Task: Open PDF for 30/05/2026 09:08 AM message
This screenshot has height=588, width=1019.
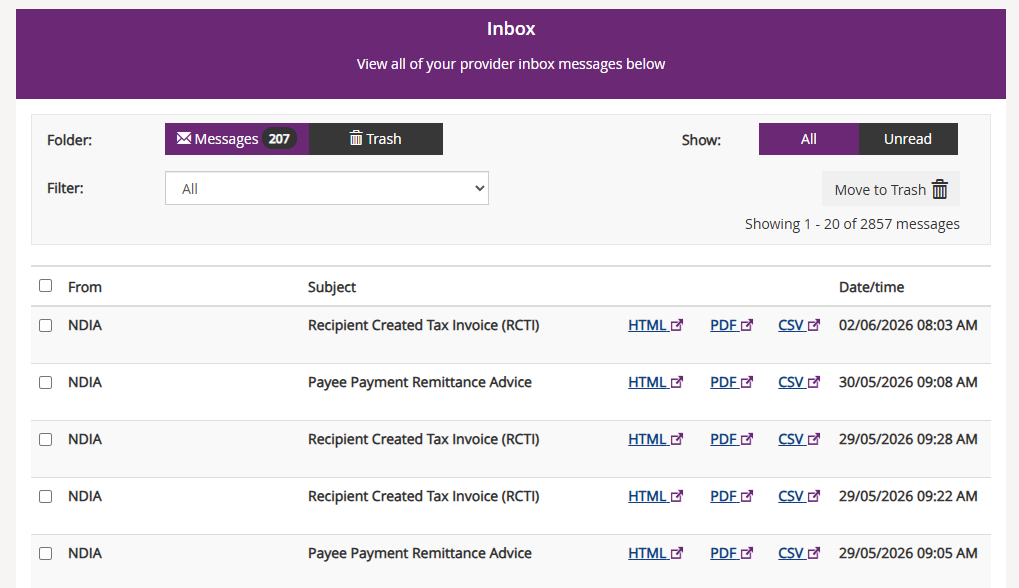Action: 731,382
